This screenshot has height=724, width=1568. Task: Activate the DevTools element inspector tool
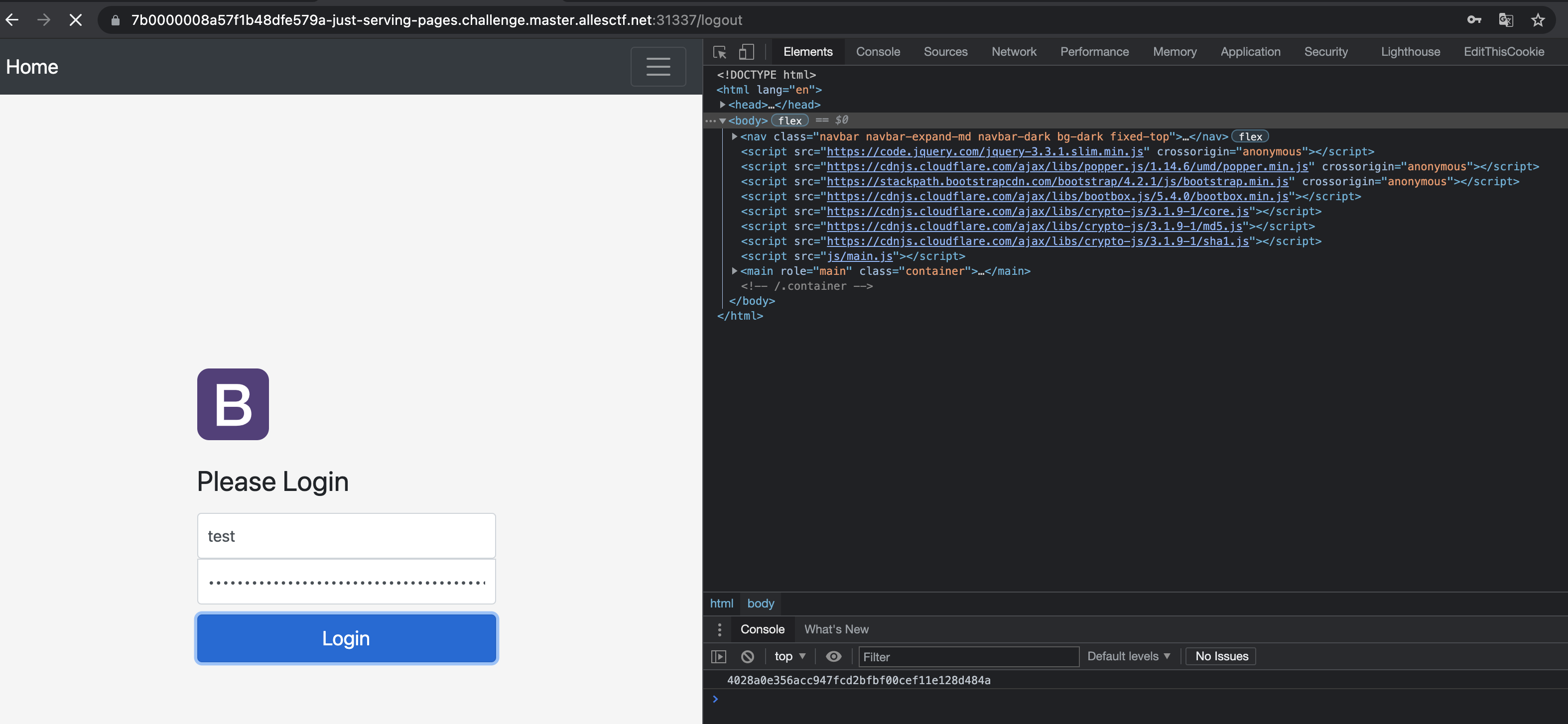pyautogui.click(x=719, y=52)
